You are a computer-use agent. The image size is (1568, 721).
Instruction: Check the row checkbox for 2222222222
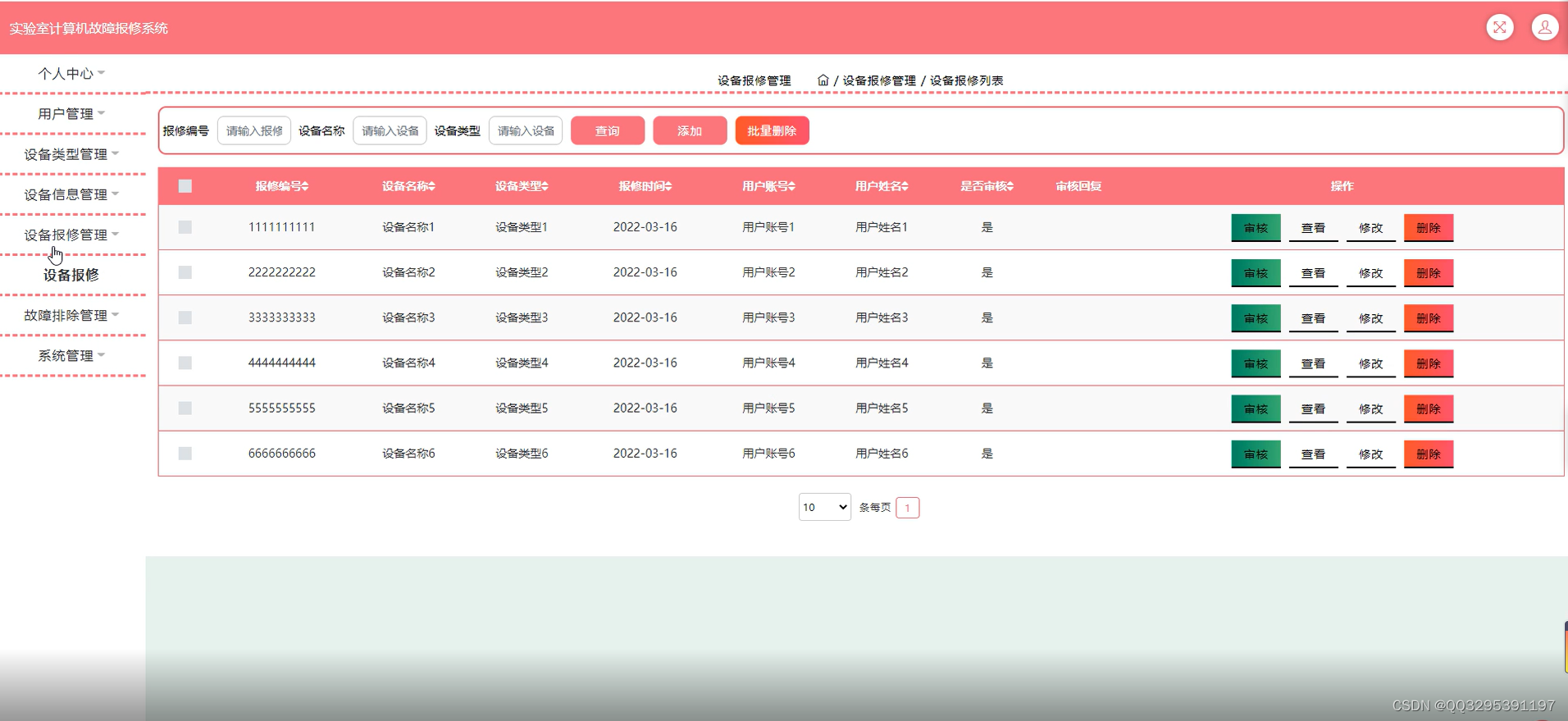(x=185, y=272)
